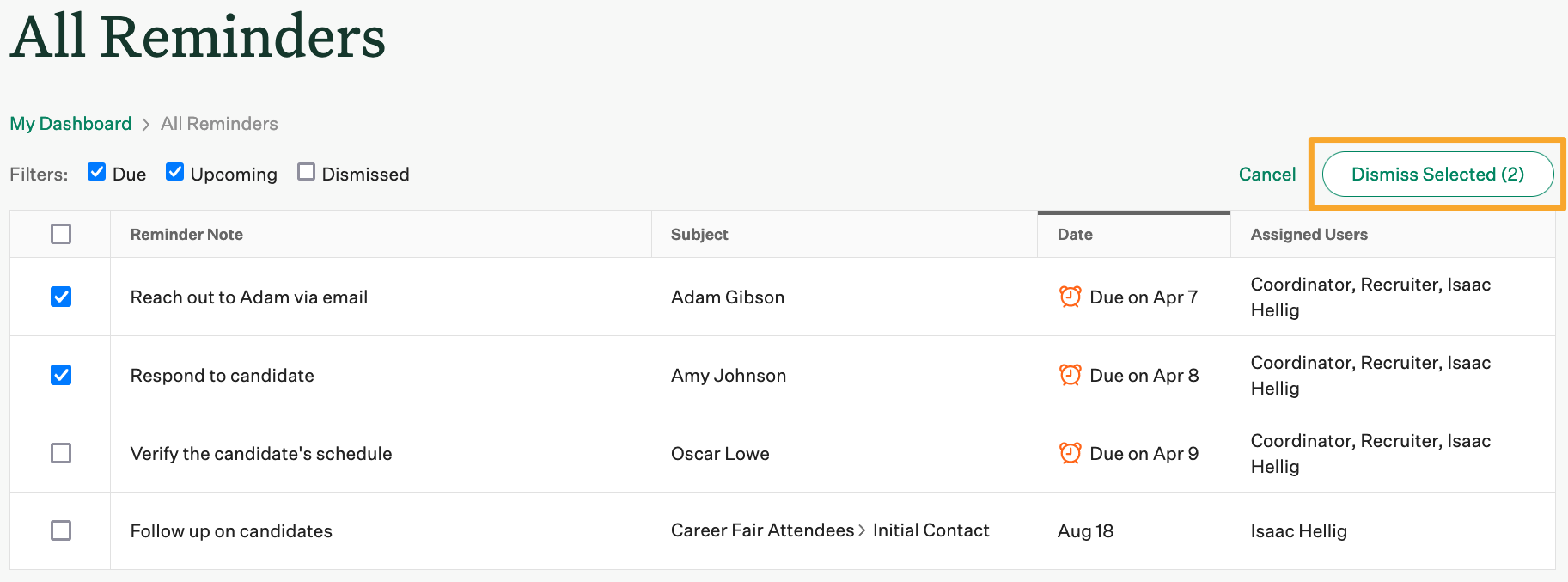This screenshot has width=1568, height=582.
Task: Sort the table by Date column
Action: 1075,235
